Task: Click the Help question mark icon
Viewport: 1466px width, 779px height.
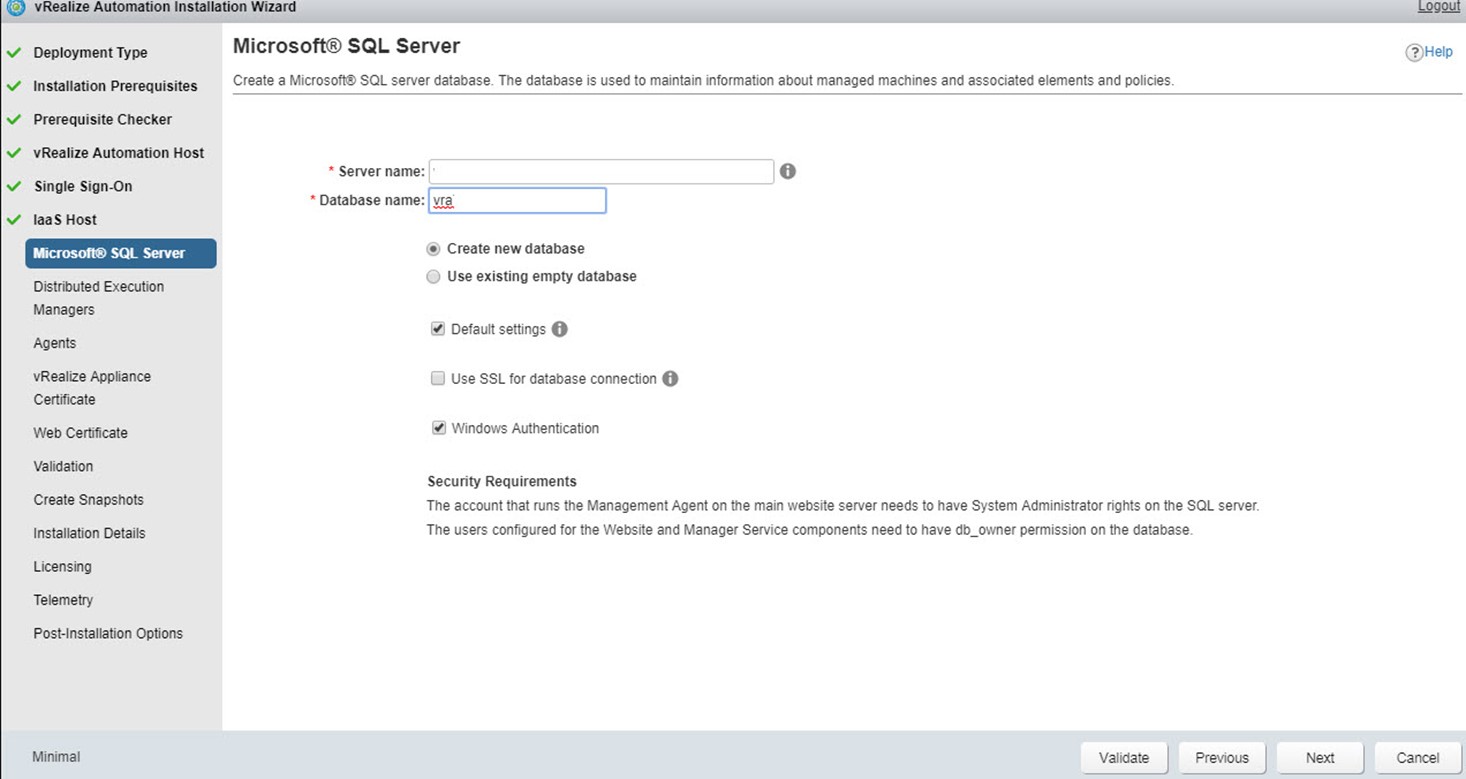Action: coord(1414,52)
